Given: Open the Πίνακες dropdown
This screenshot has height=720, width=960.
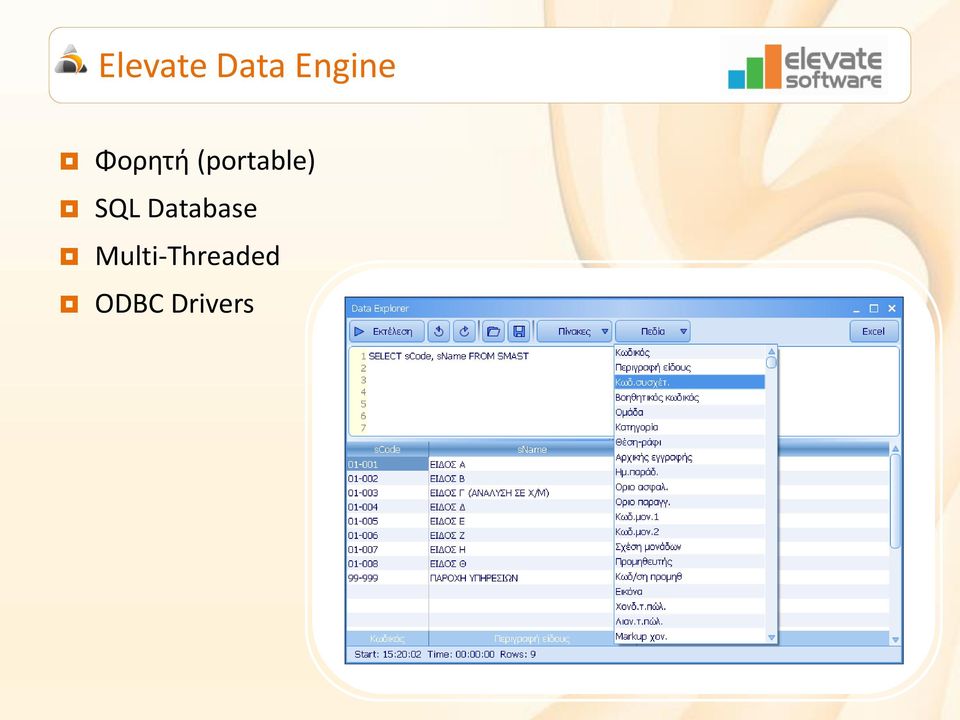Looking at the screenshot, I should click(574, 331).
